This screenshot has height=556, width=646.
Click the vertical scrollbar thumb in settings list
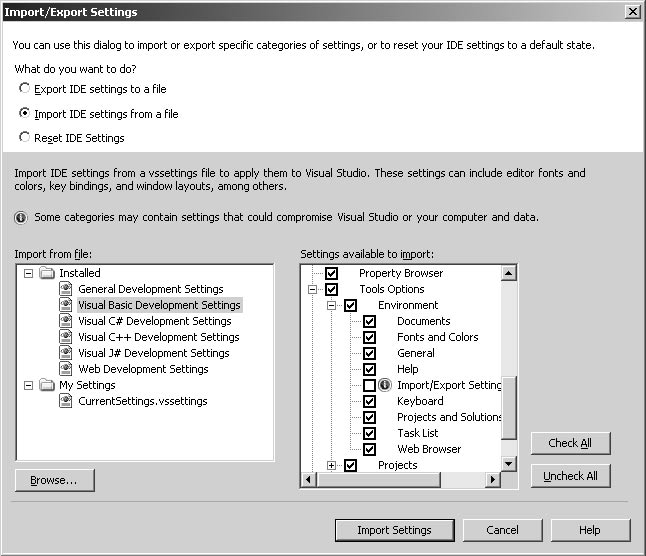coord(509,408)
